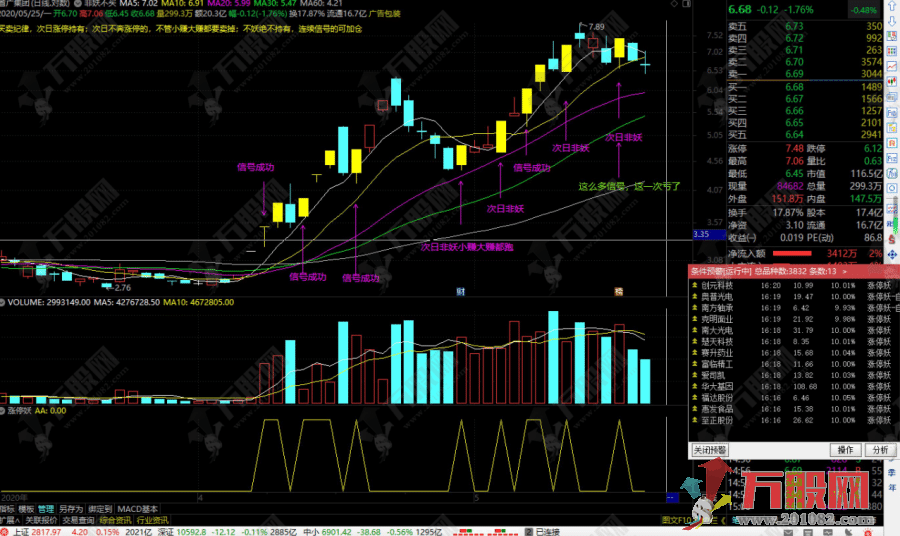The width and height of the screenshot is (900, 536).
Task: Open the candlestick chart icon in right sidebar
Action: click(892, 81)
